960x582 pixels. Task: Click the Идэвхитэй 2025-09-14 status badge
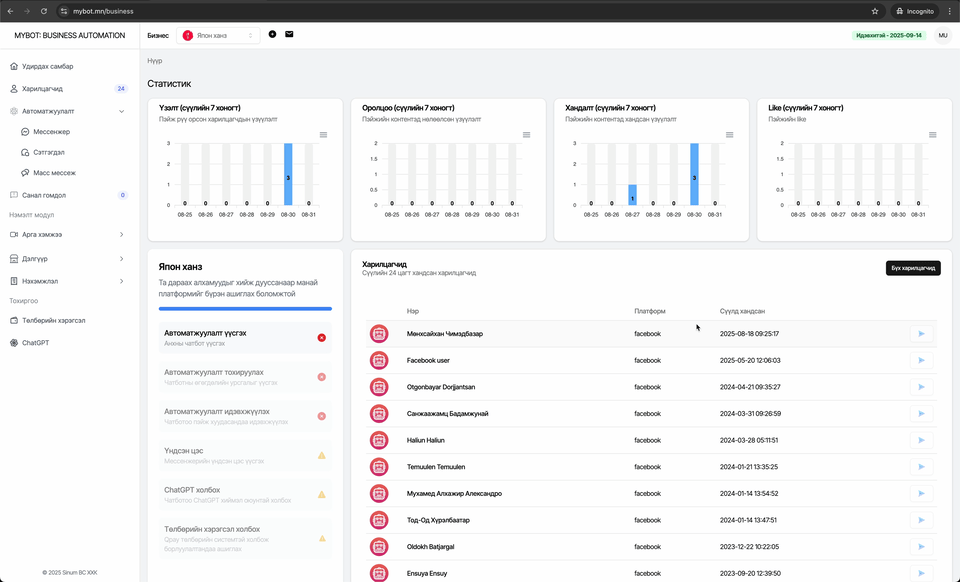coord(888,35)
